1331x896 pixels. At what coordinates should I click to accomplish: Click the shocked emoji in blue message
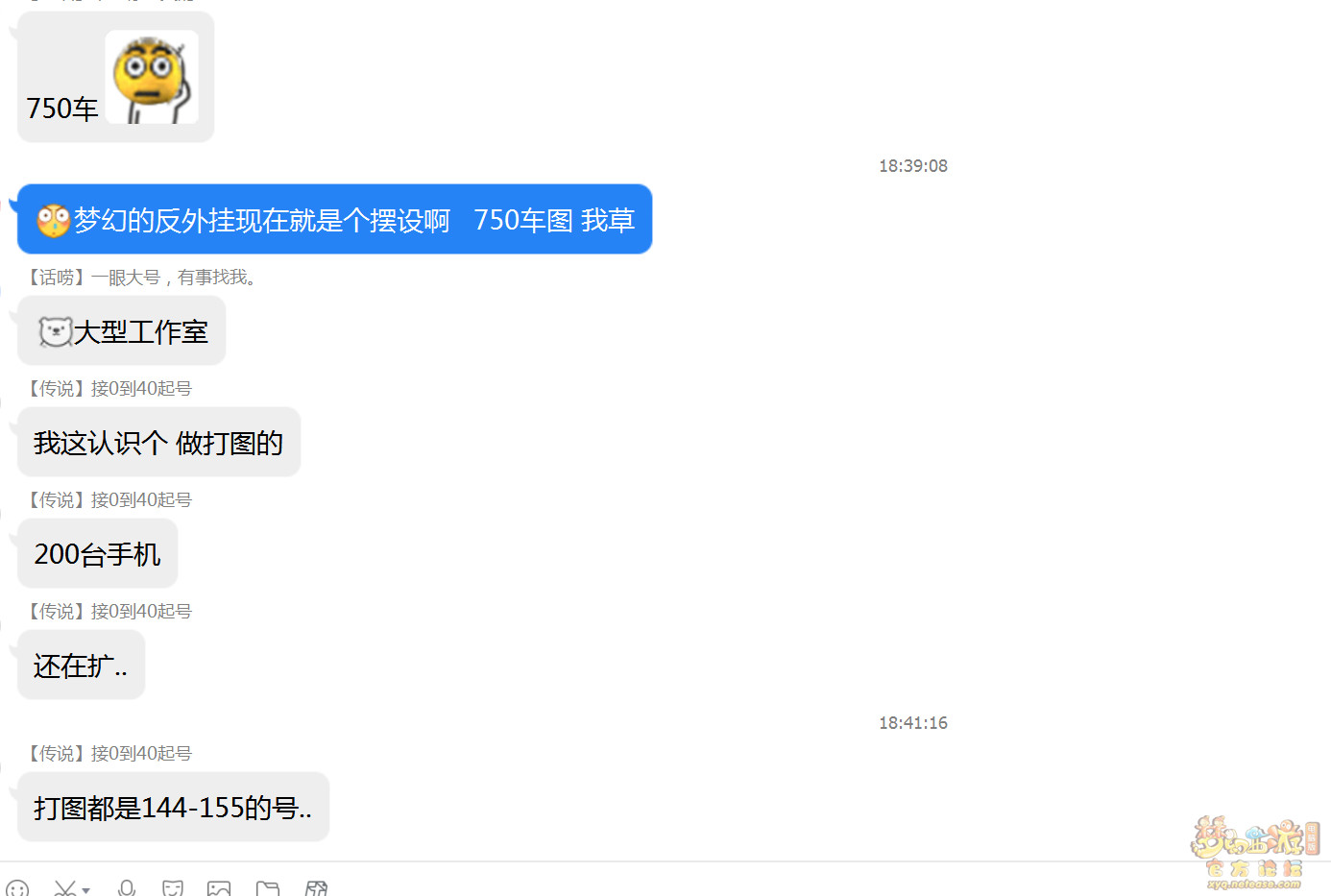[53, 220]
